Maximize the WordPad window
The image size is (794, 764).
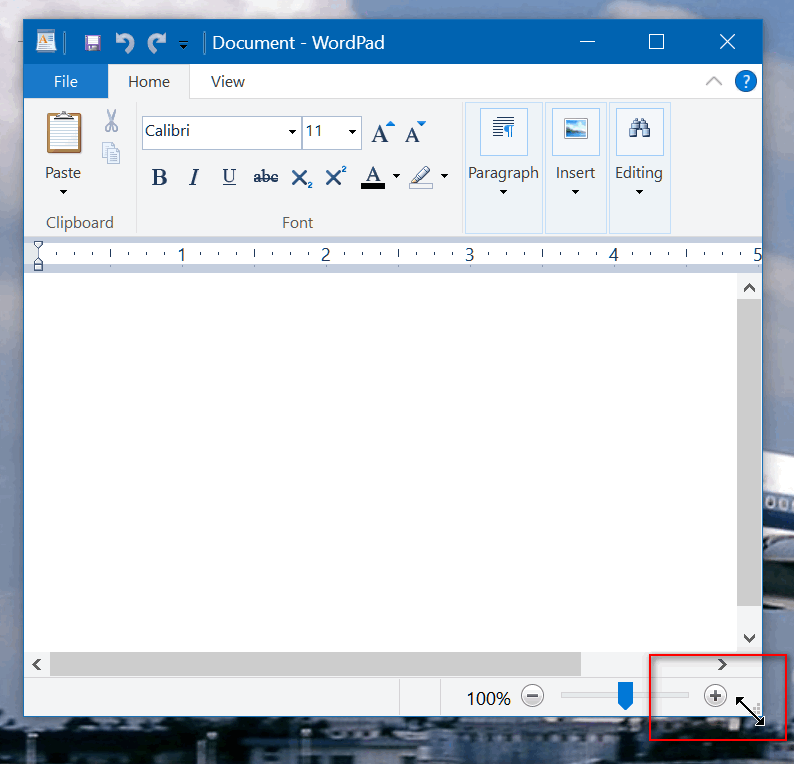click(657, 42)
